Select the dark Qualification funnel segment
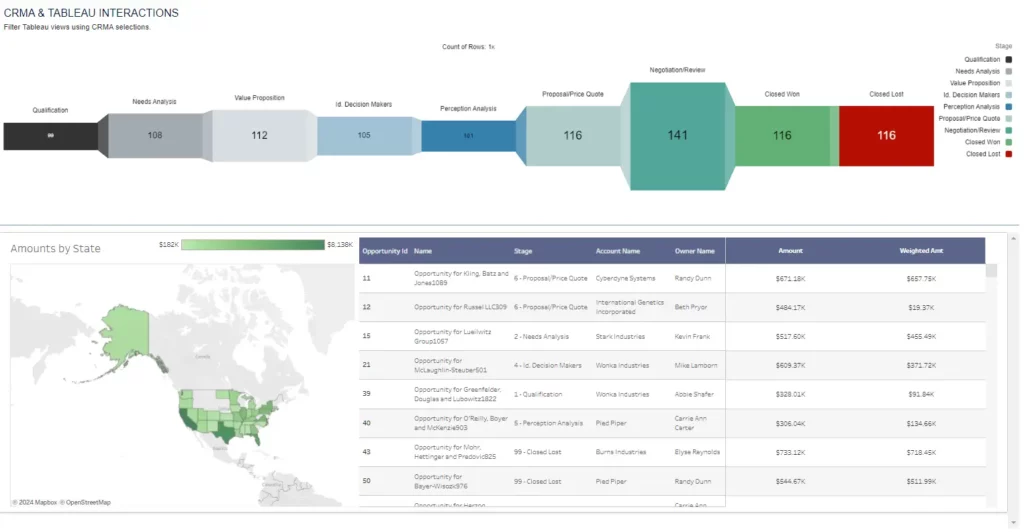Viewport: 1024px width, 532px height. pyautogui.click(x=50, y=135)
